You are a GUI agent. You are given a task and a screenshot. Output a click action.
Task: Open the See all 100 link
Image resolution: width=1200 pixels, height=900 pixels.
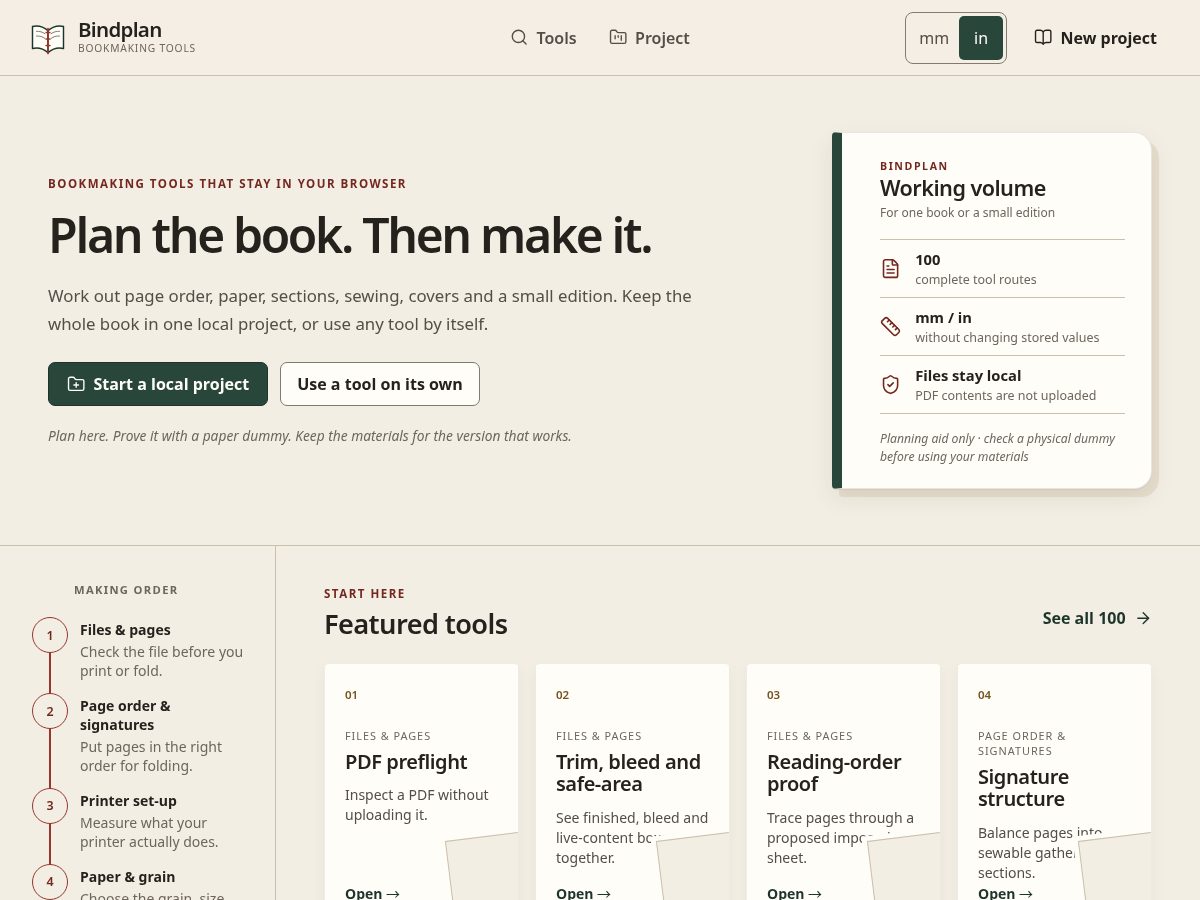click(x=1096, y=618)
